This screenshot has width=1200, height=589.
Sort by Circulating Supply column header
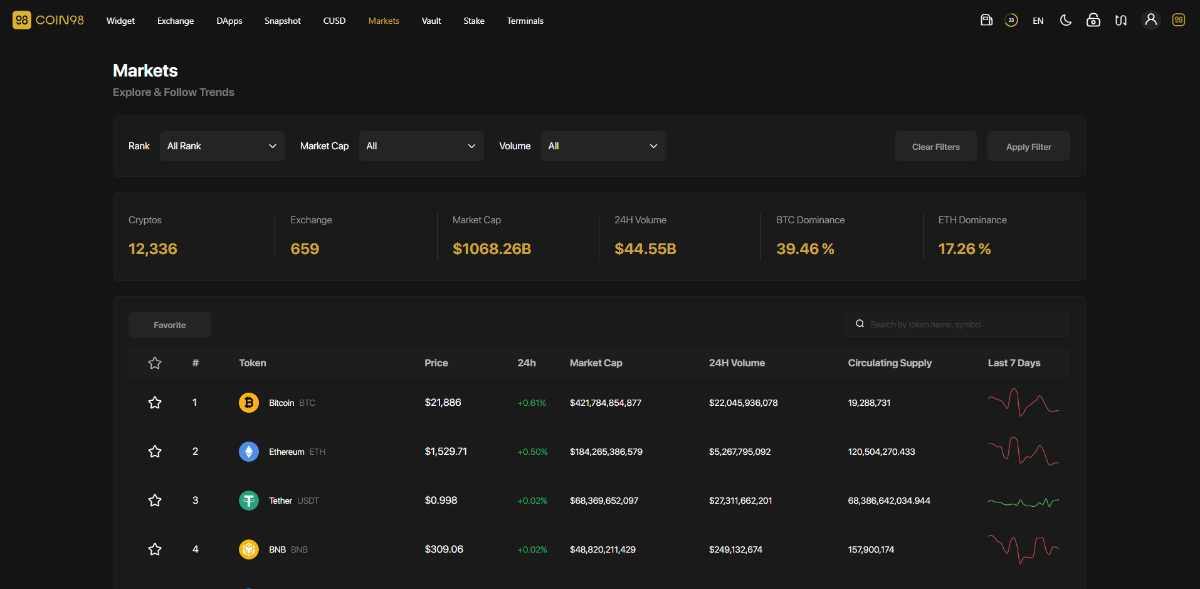click(890, 363)
